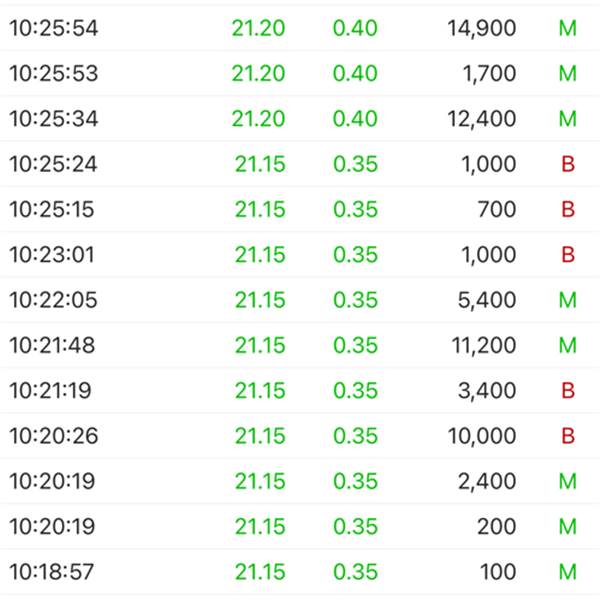This screenshot has width=600, height=600.
Task: Click the B marker at 10:23:01
Action: click(x=568, y=254)
